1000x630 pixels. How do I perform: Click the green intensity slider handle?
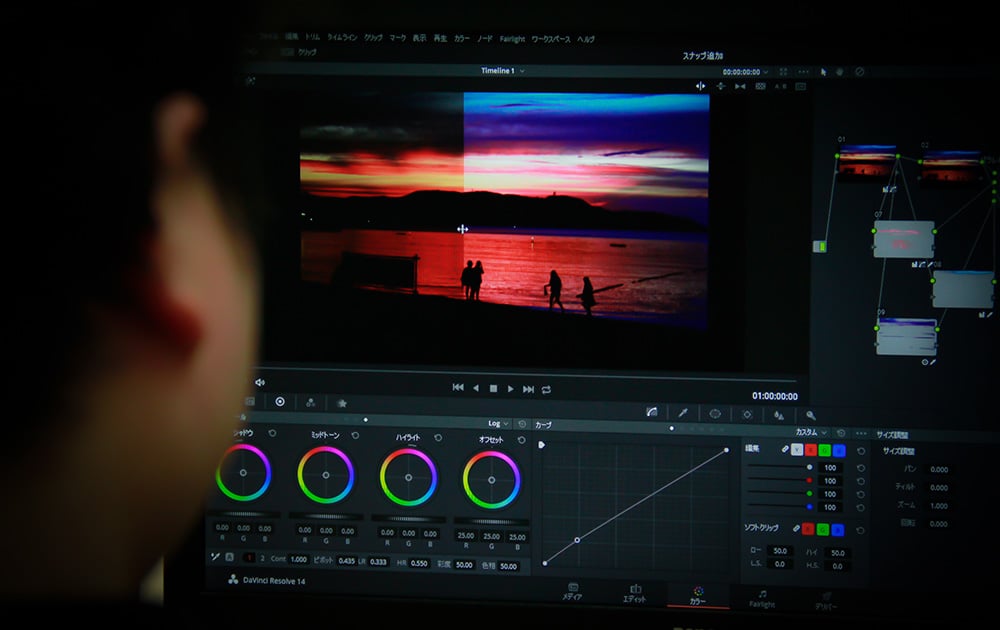coord(809,494)
